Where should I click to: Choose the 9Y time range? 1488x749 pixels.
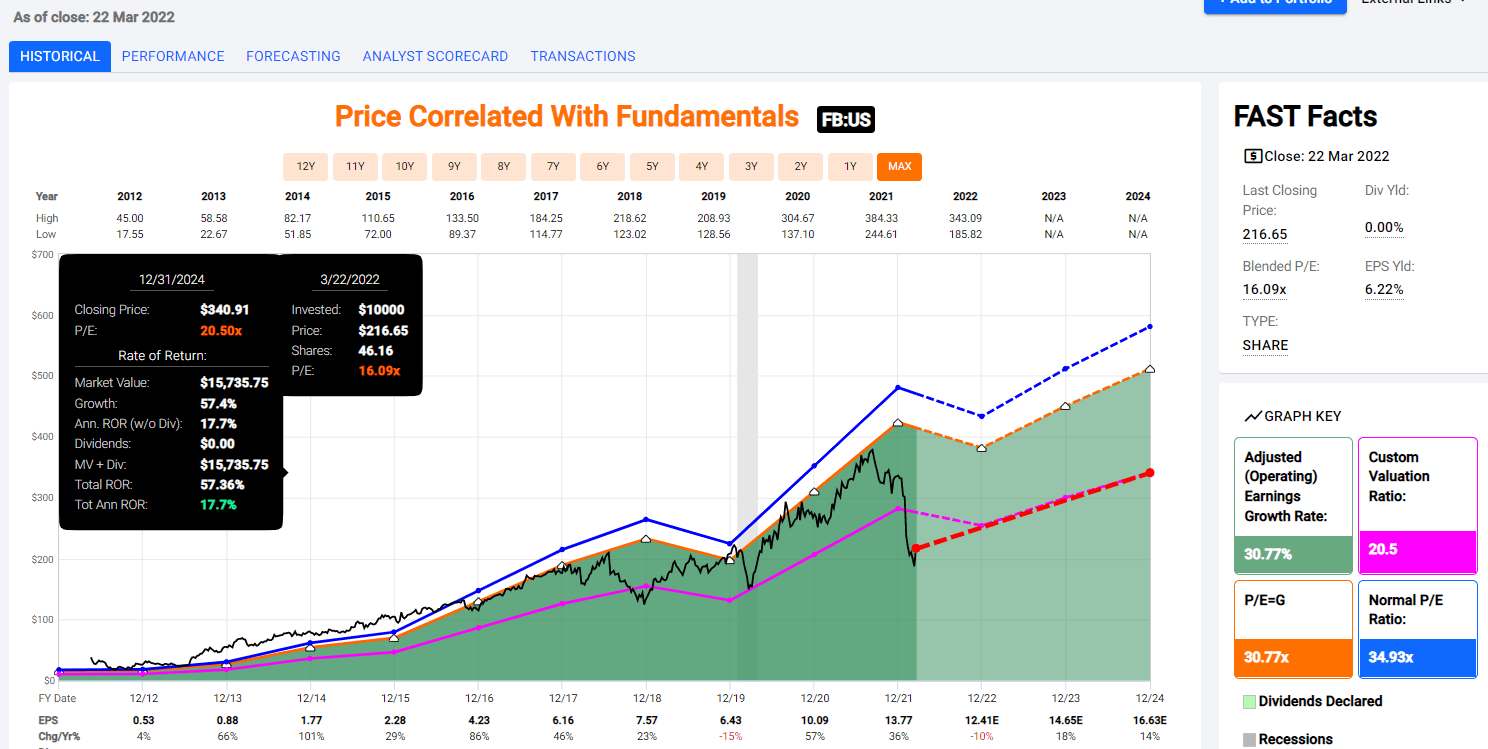(454, 166)
